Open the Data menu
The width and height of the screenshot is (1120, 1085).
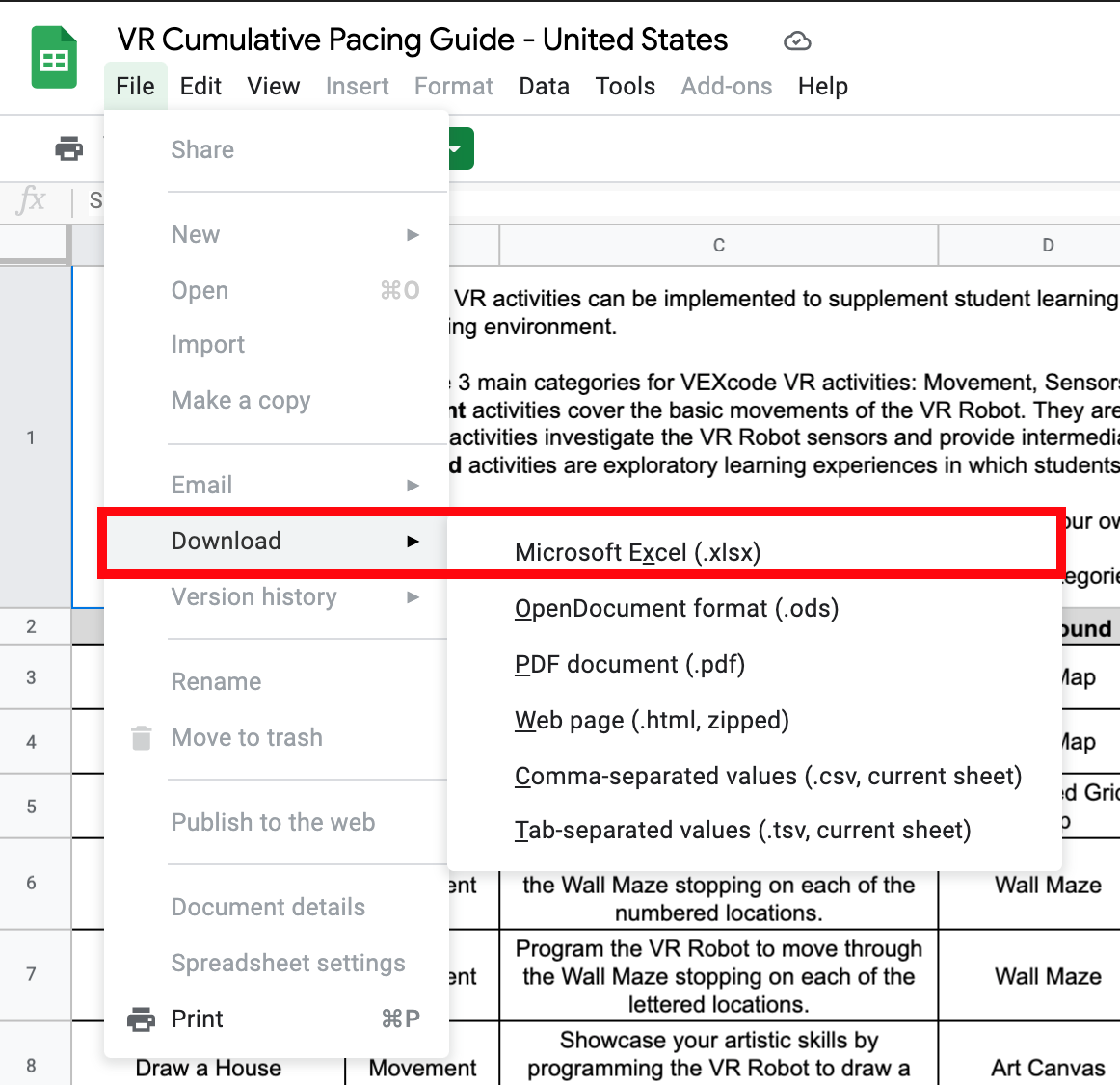coord(544,86)
